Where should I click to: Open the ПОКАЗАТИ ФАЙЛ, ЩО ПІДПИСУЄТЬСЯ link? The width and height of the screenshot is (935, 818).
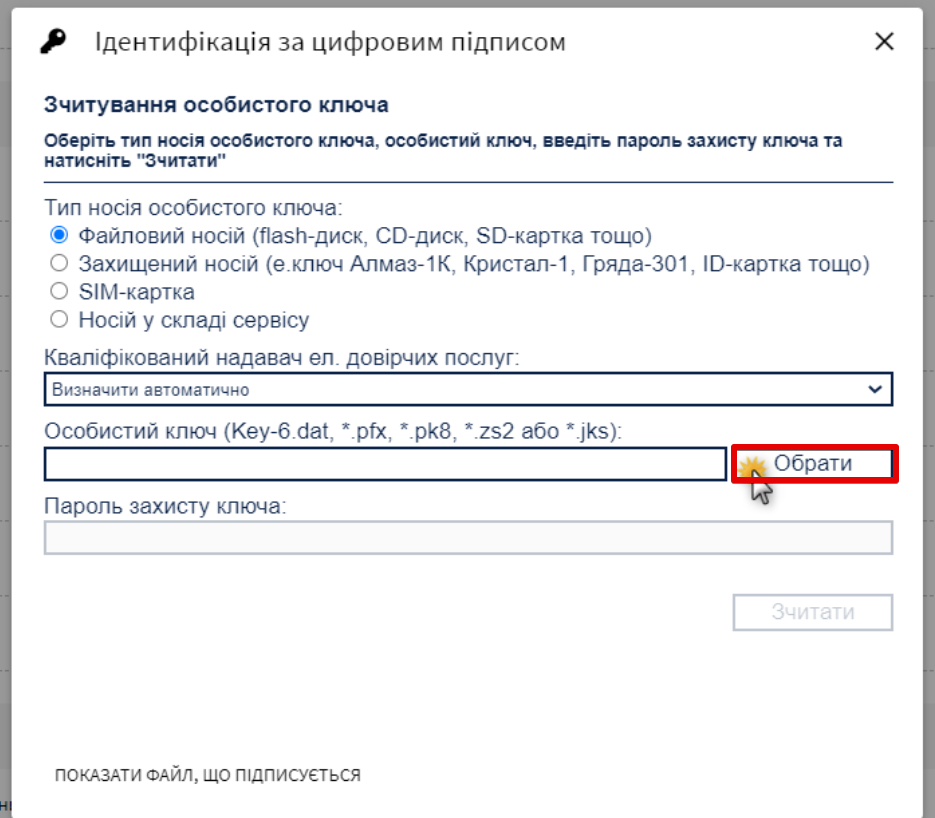coord(208,775)
